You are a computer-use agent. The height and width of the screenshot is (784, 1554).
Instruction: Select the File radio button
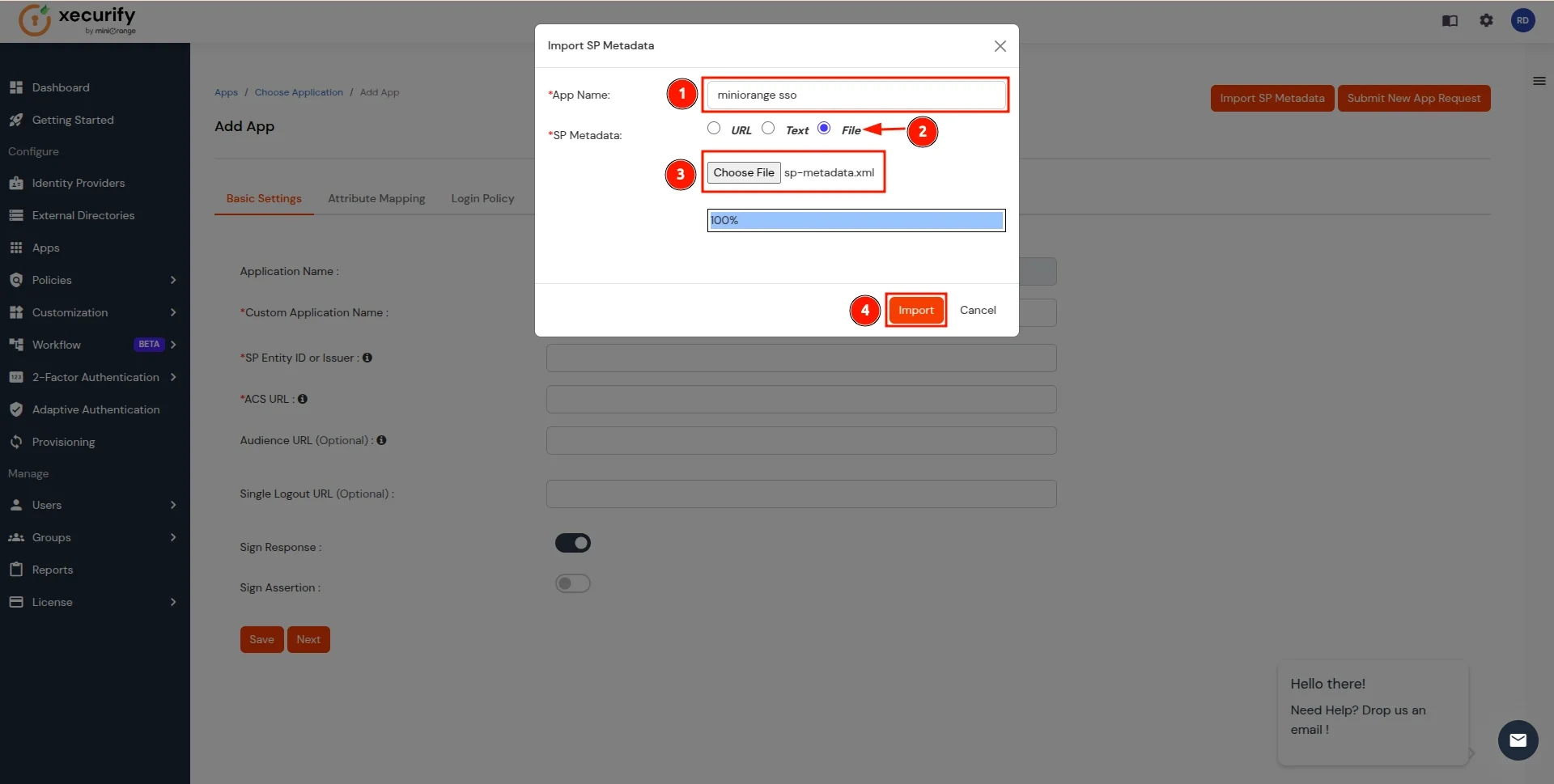point(825,128)
